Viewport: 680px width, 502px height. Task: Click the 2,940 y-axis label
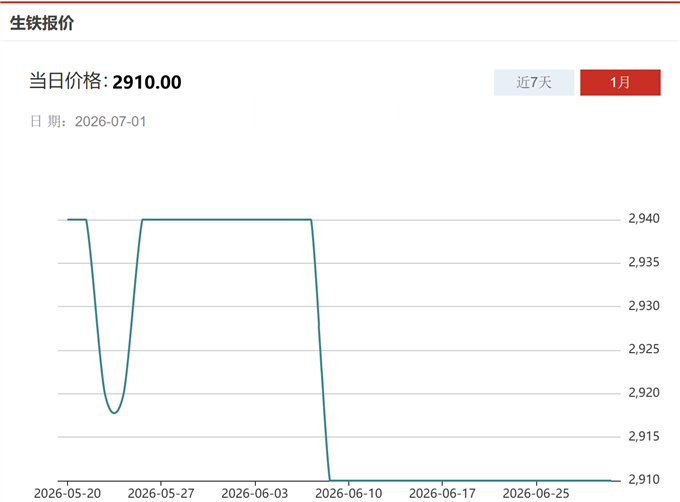pyautogui.click(x=644, y=218)
